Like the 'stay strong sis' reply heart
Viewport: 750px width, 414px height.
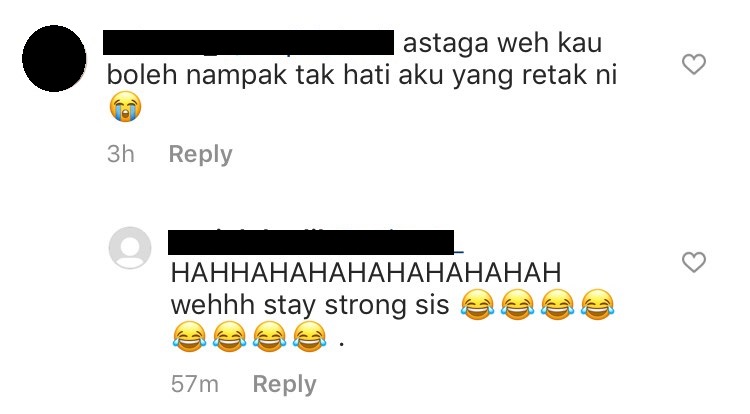[x=694, y=262]
